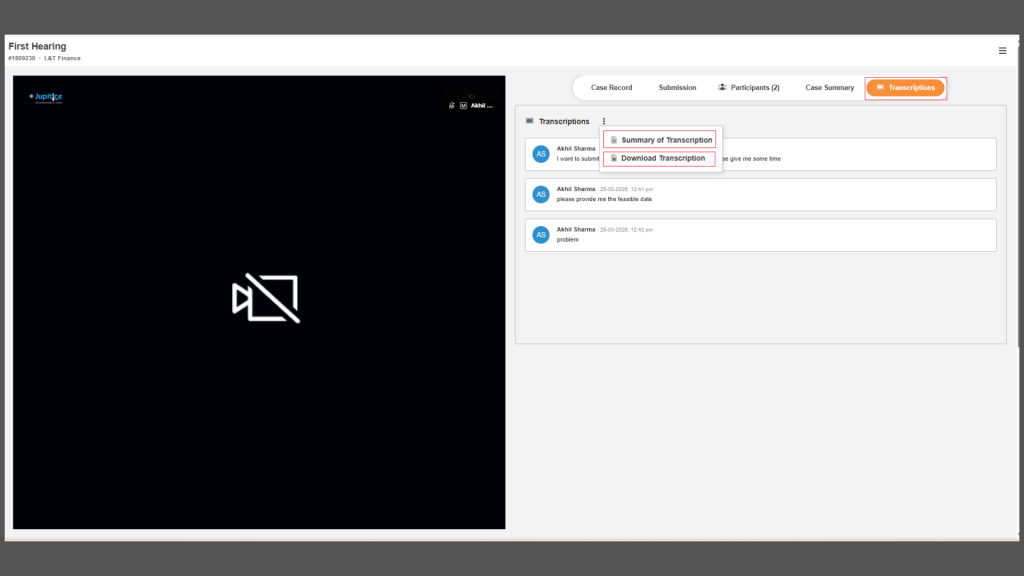The height and width of the screenshot is (576, 1024).
Task: Click the M badge icon beside Akhil
Action: point(463,105)
